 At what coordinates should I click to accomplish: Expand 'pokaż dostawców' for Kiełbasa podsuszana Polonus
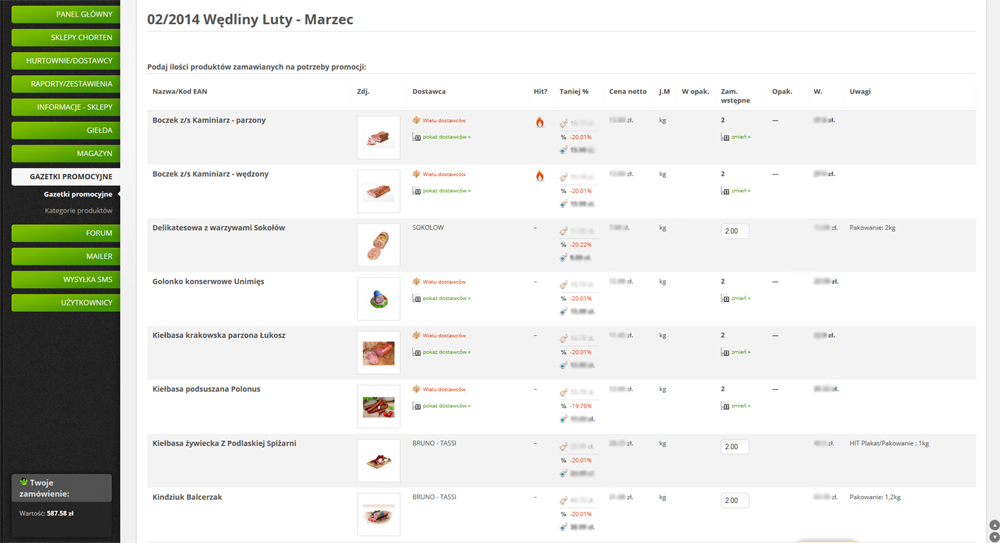point(446,406)
